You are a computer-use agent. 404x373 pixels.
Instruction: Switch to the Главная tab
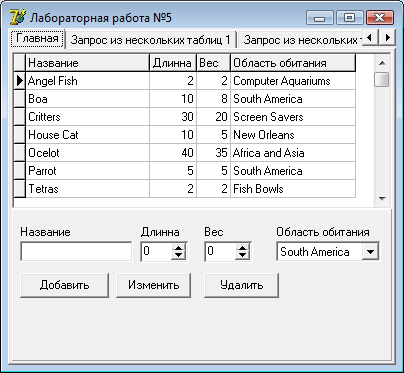37,39
